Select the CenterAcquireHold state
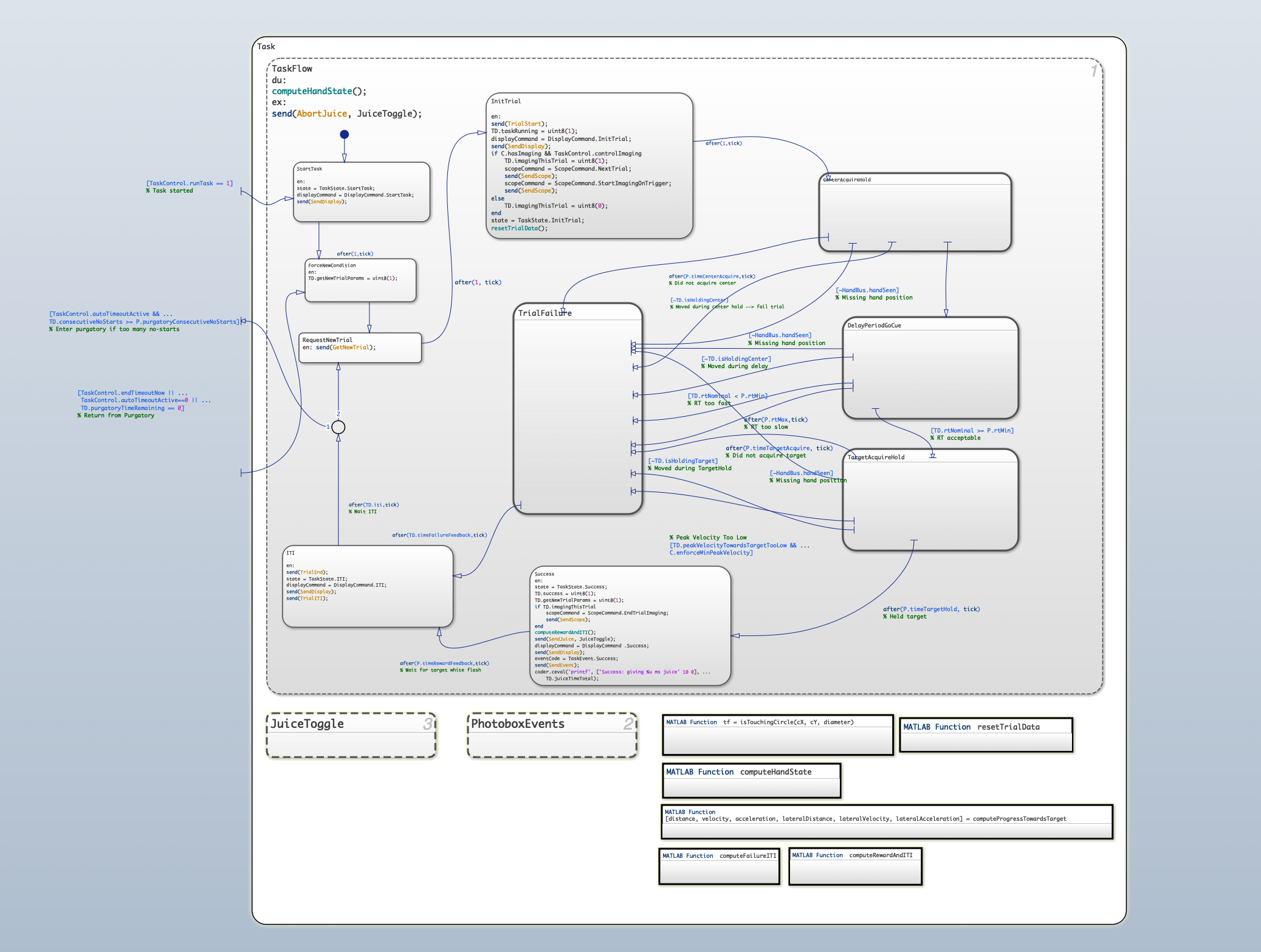Image resolution: width=1261 pixels, height=952 pixels. 915,212
